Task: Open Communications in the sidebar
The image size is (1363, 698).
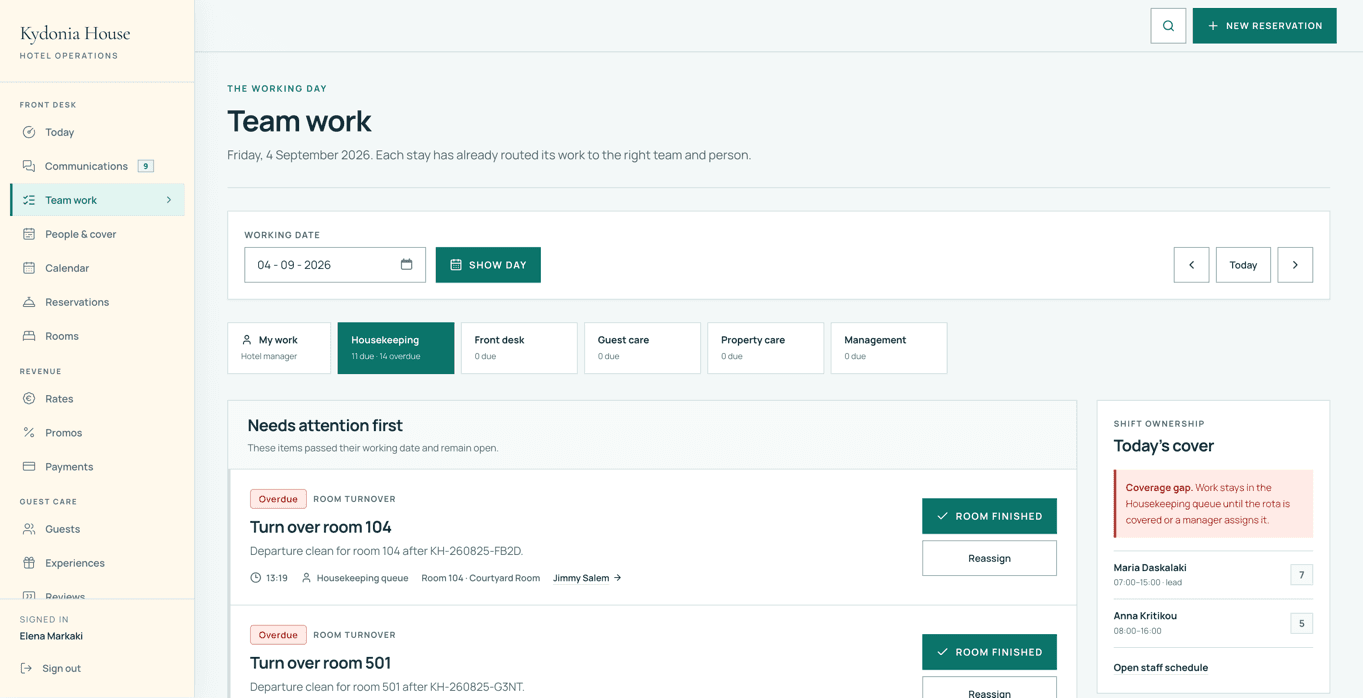Action: (x=97, y=166)
